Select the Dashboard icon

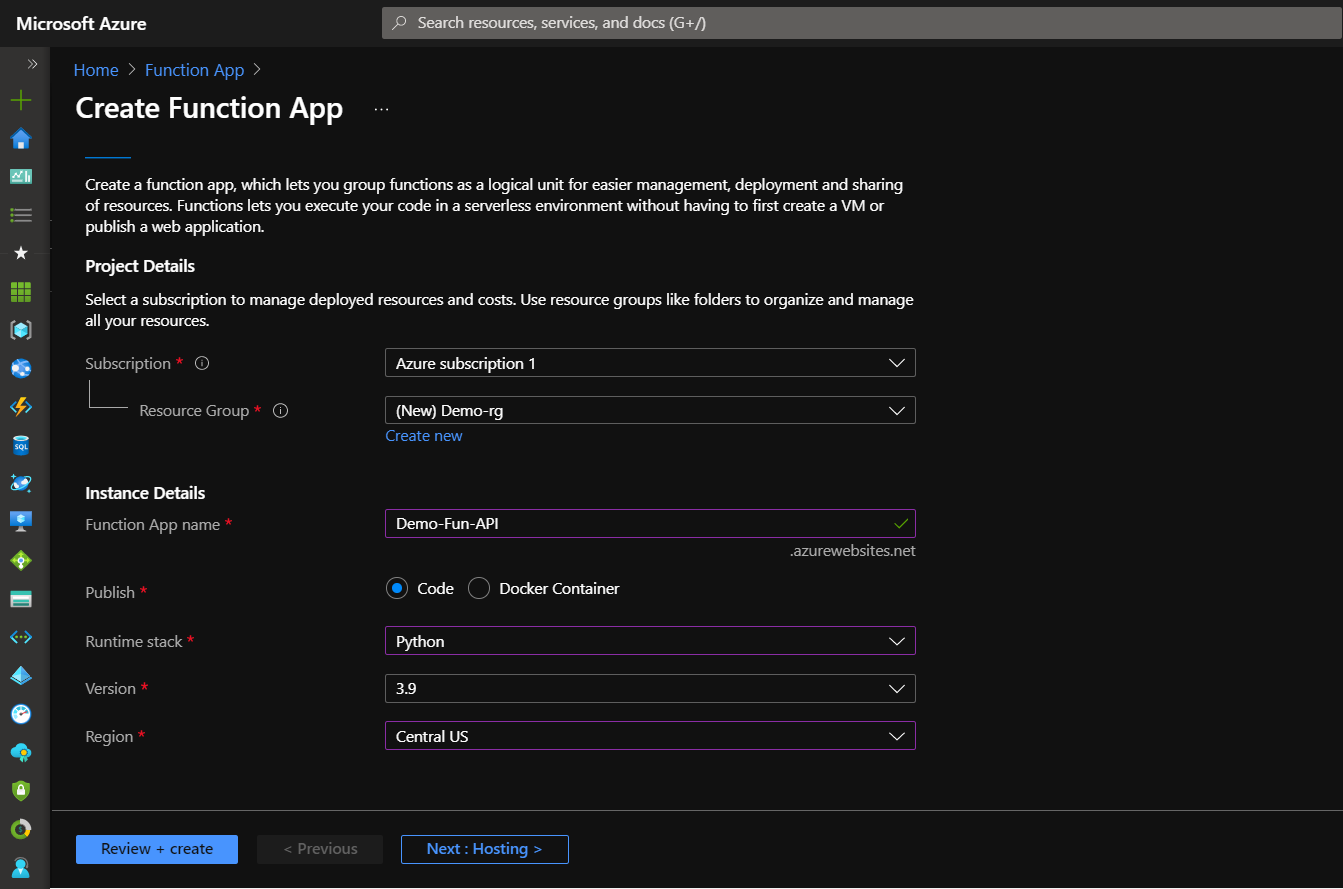click(x=21, y=176)
